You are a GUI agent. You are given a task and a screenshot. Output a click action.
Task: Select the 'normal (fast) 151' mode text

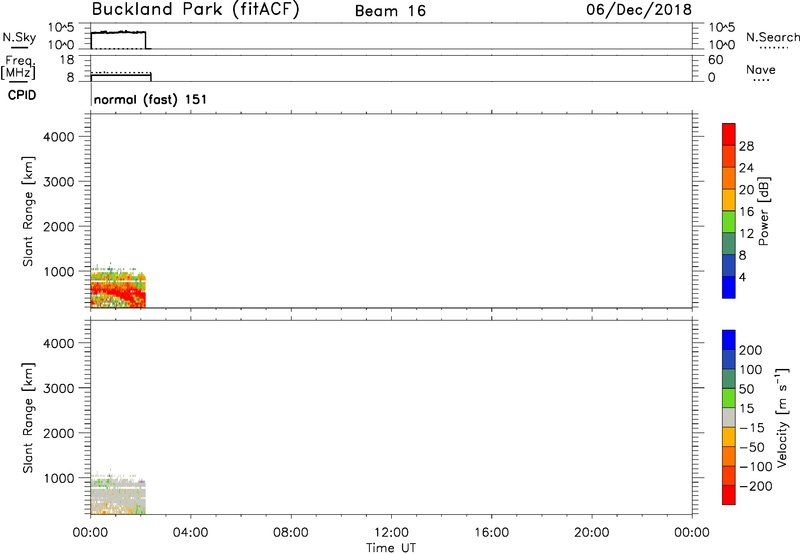pos(151,99)
